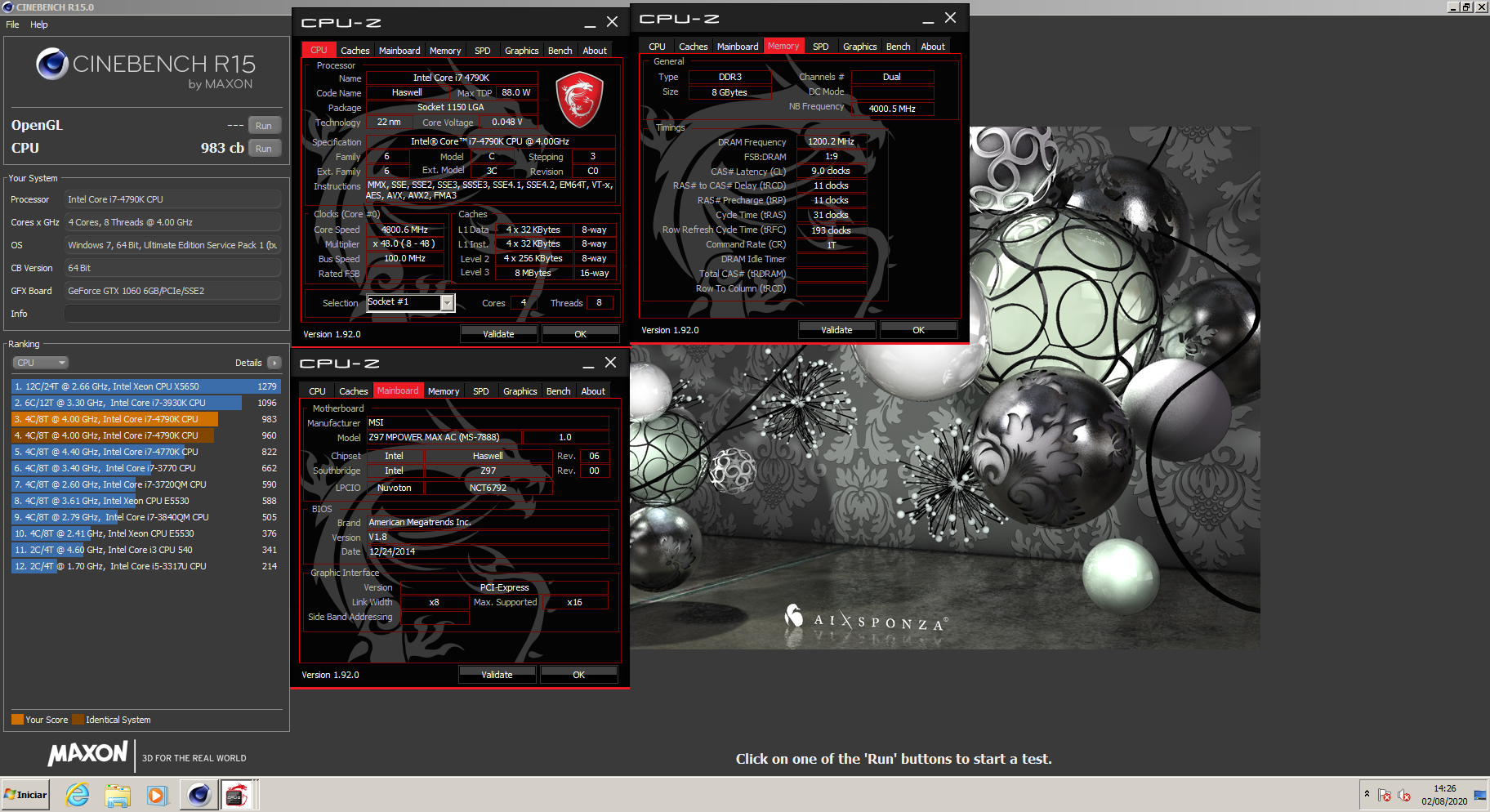The width and height of the screenshot is (1490, 812).
Task: Open Bench tab in Memory CPU-Z window
Action: pos(898,47)
